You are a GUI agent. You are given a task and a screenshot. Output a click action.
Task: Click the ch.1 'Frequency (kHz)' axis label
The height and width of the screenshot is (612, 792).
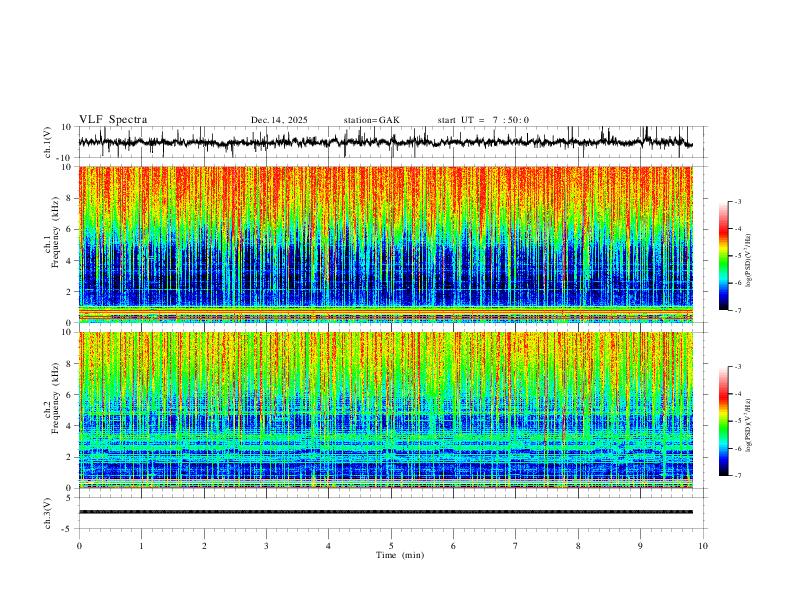pos(55,233)
